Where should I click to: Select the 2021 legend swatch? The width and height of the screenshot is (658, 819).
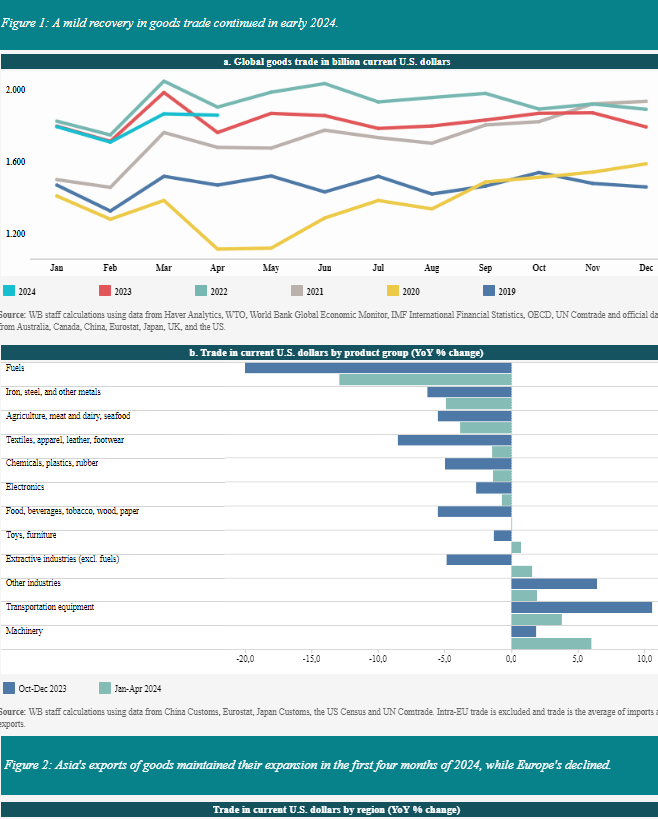click(296, 291)
